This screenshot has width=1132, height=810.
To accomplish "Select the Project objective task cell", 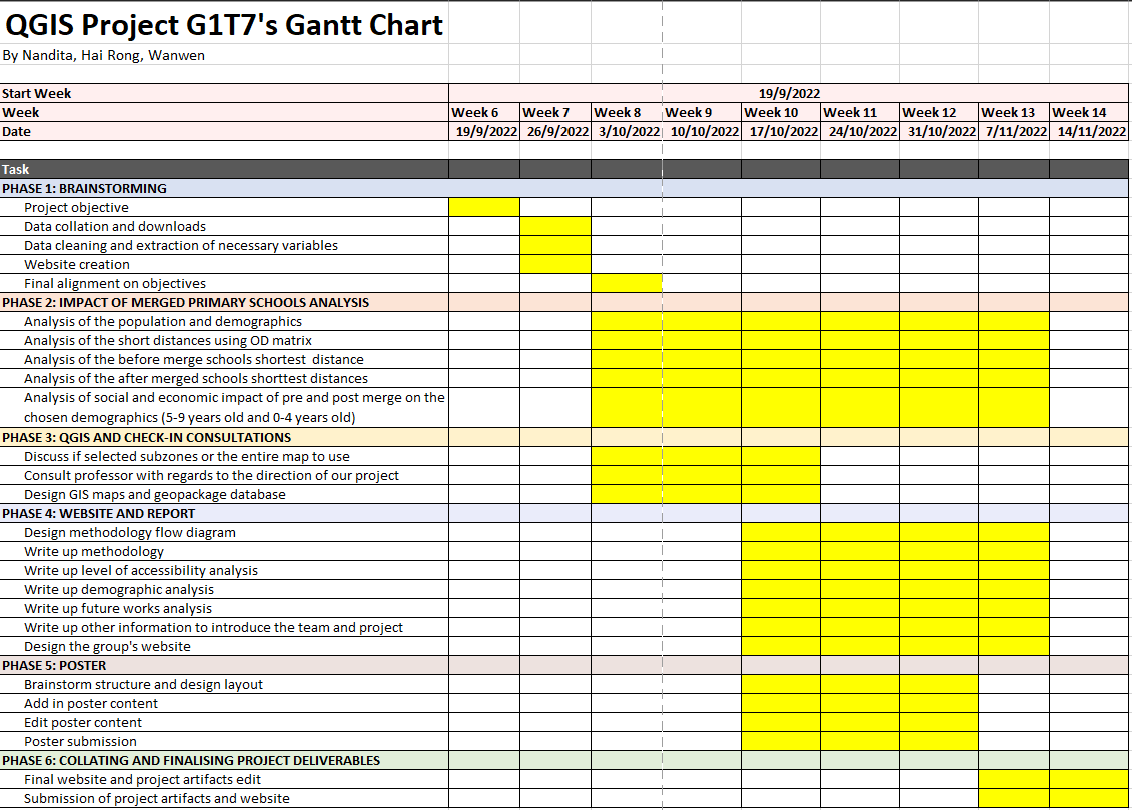I will pos(77,207).
